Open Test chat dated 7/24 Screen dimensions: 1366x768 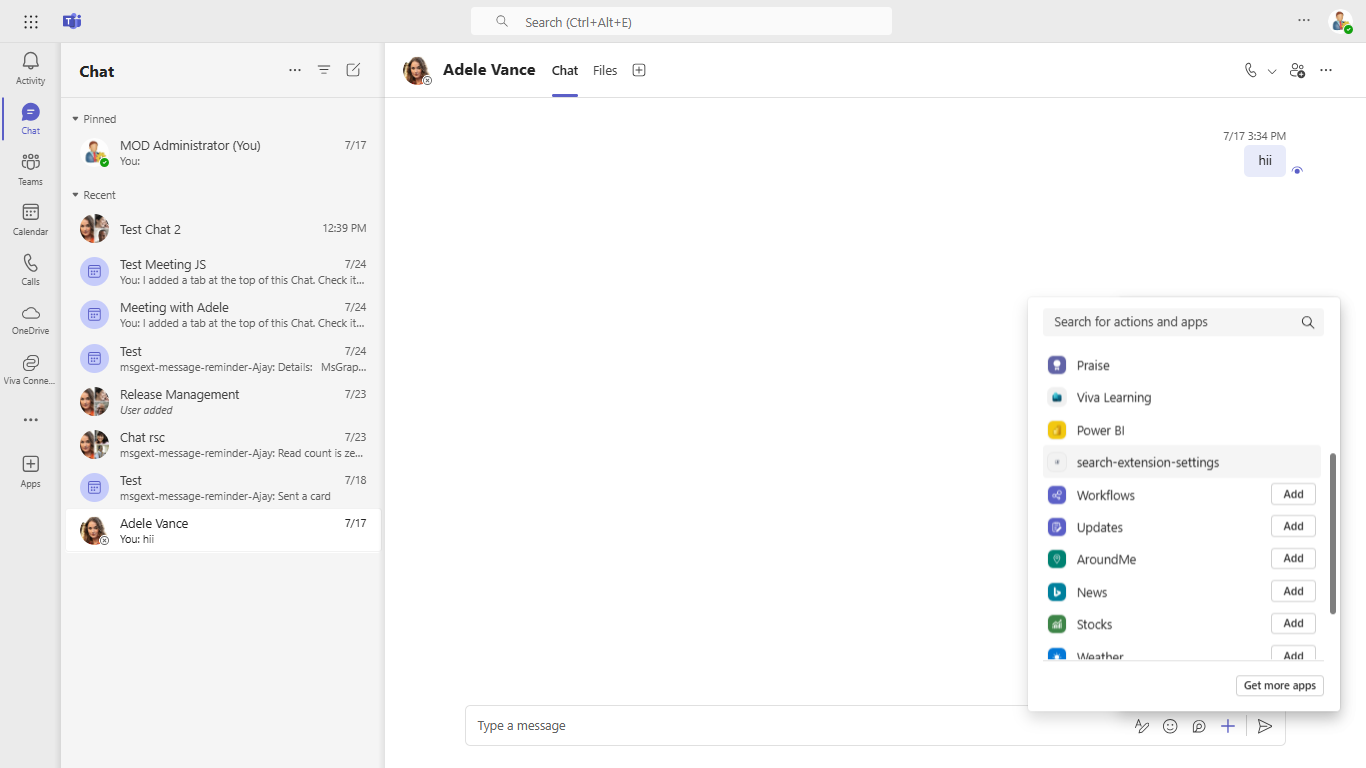tap(223, 358)
